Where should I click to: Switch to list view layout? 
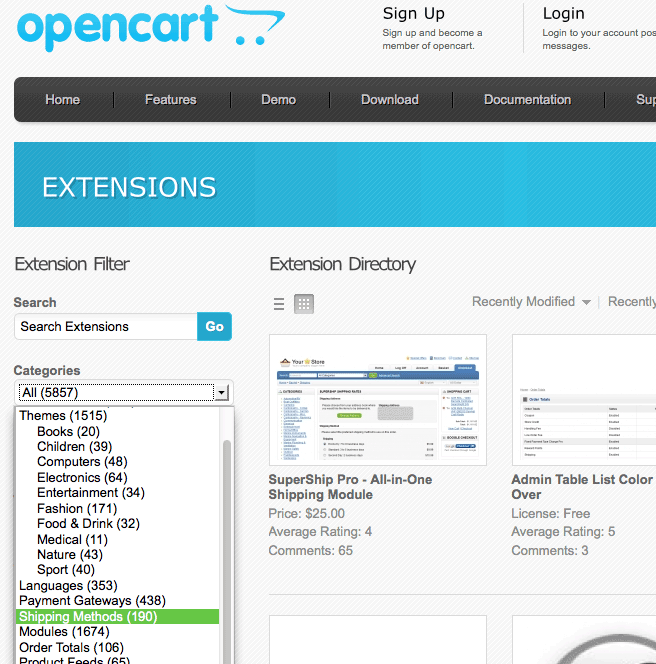tap(279, 304)
